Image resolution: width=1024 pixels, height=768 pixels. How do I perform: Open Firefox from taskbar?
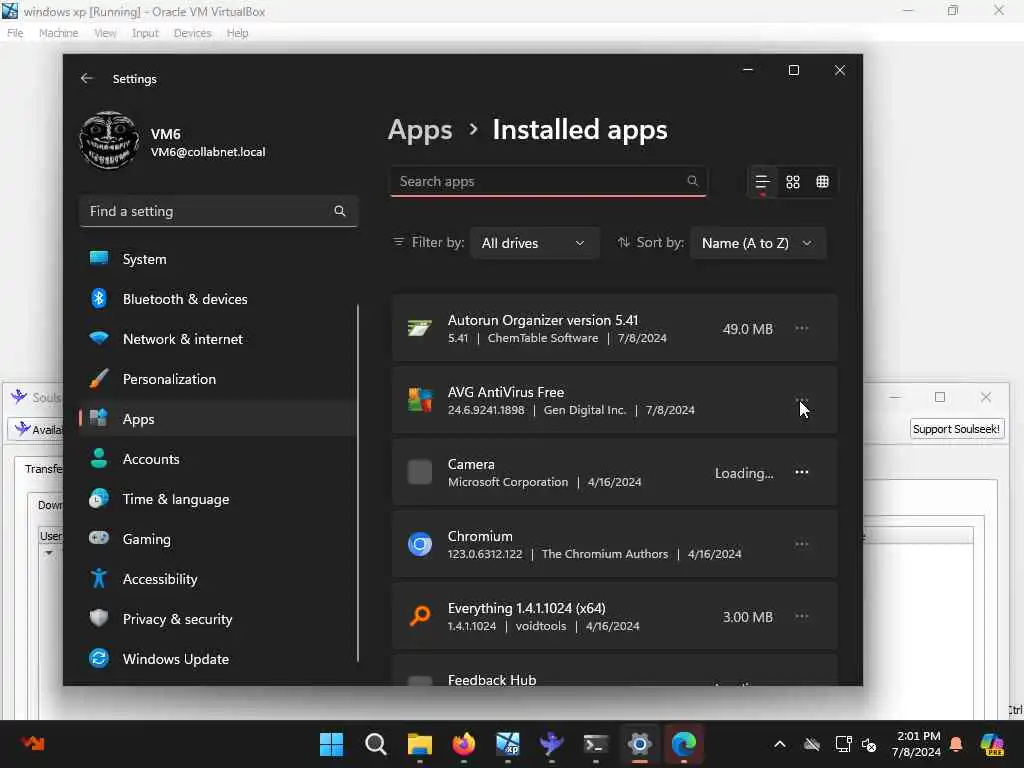[464, 744]
